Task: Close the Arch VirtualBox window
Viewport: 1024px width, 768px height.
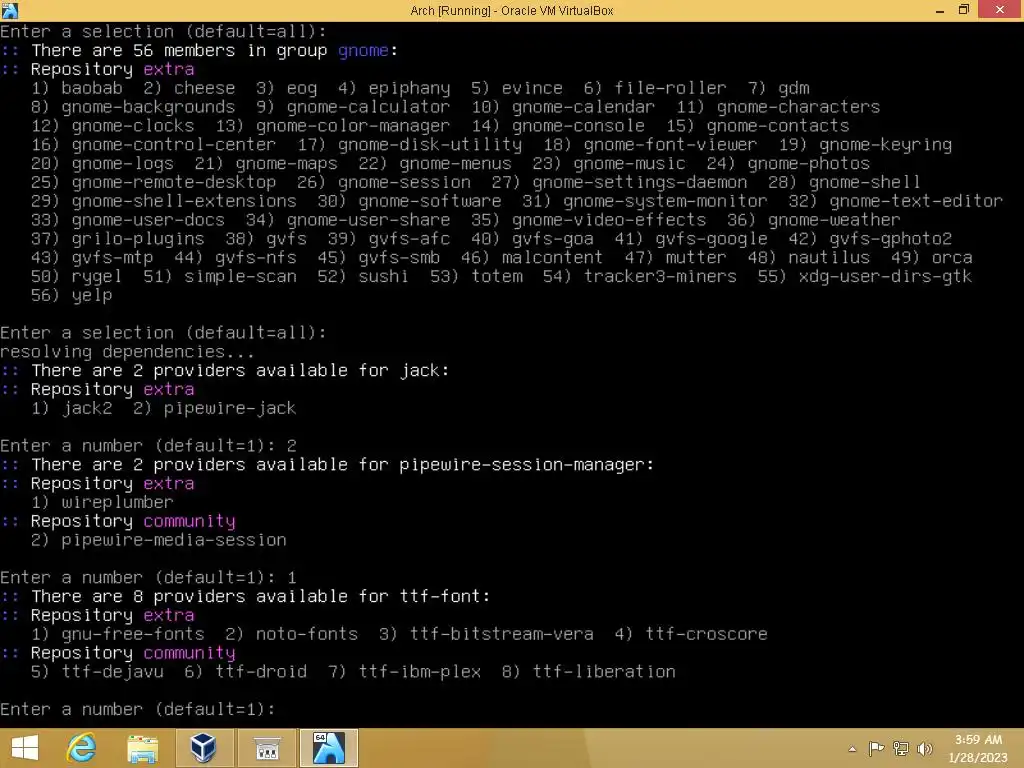Action: [x=1000, y=10]
